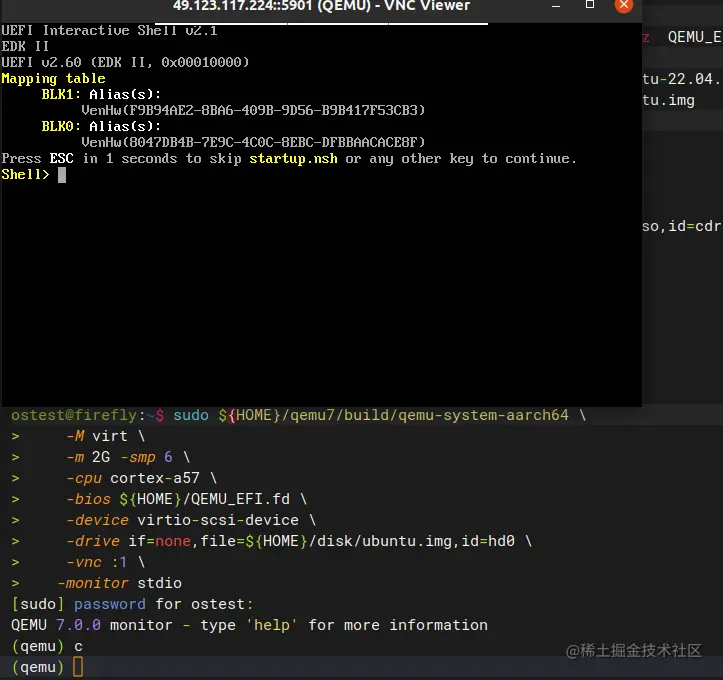The width and height of the screenshot is (723, 680).
Task: Click the last (qemu) prompt cursor
Action: pos(78,667)
